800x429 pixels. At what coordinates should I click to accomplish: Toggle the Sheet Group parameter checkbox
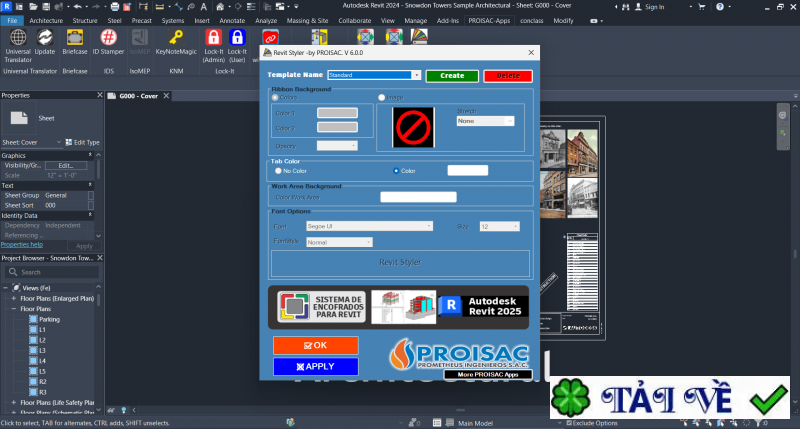pyautogui.click(x=91, y=195)
